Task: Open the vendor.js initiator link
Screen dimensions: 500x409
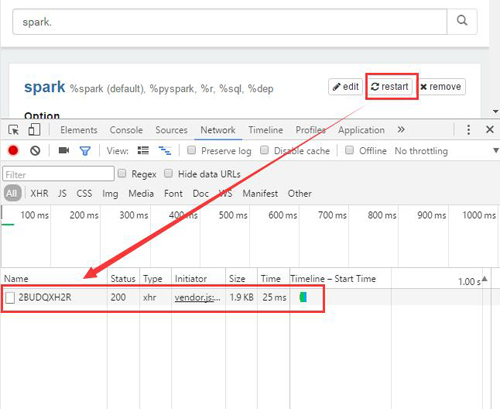Action: click(197, 297)
